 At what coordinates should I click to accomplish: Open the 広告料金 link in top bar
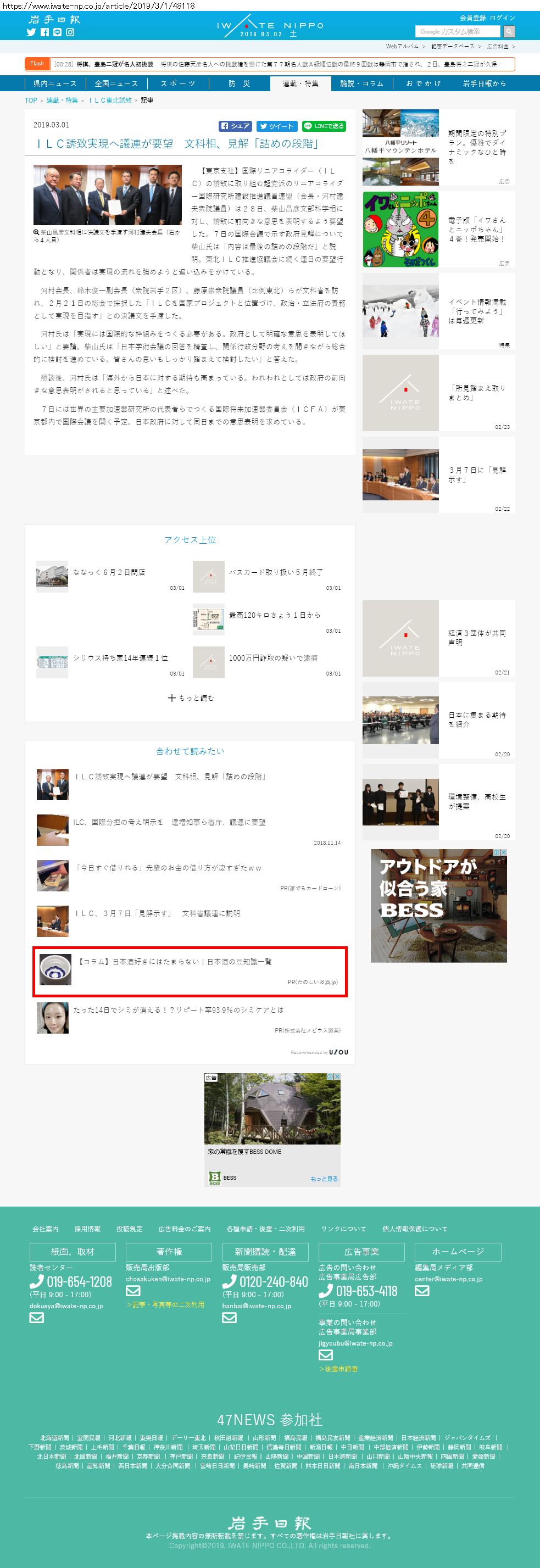497,46
